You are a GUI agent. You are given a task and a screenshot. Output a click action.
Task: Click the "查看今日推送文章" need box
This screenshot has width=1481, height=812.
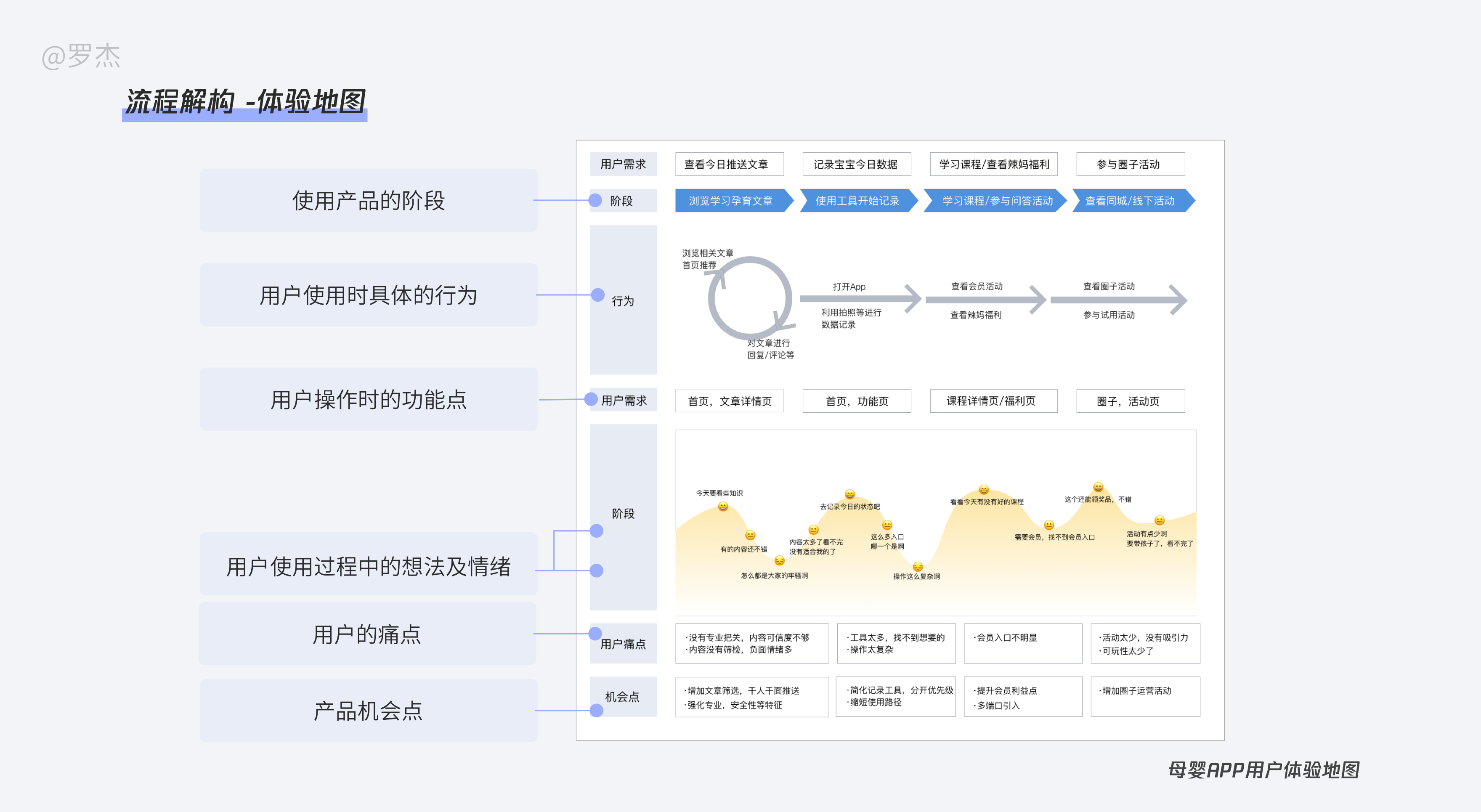[x=729, y=164]
